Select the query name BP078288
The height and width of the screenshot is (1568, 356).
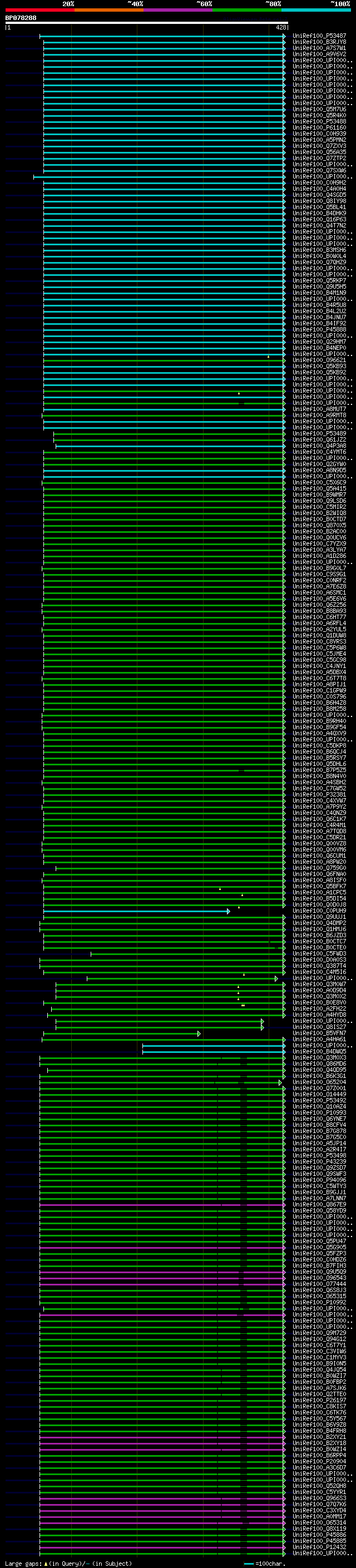(21, 18)
